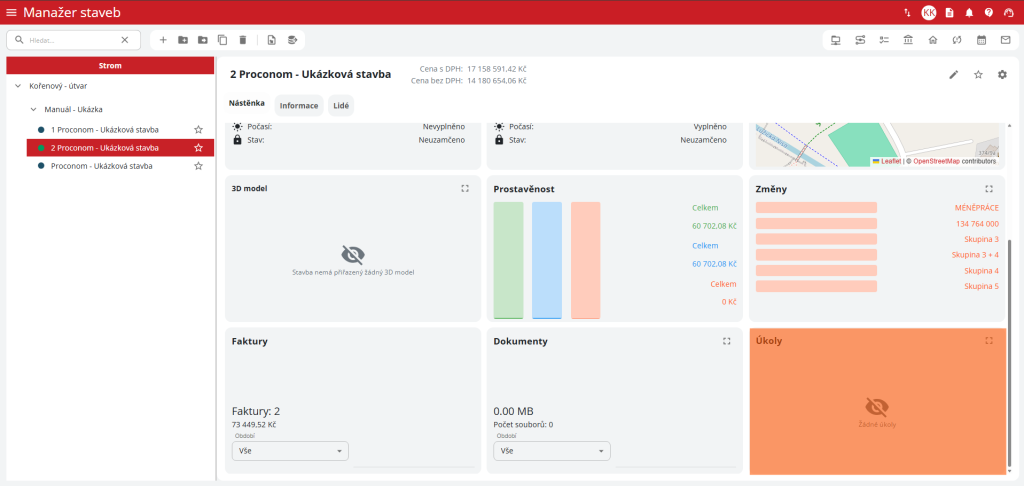1024x486 pixels.
Task: Click the calendar icon in right toolbar
Action: point(981,40)
